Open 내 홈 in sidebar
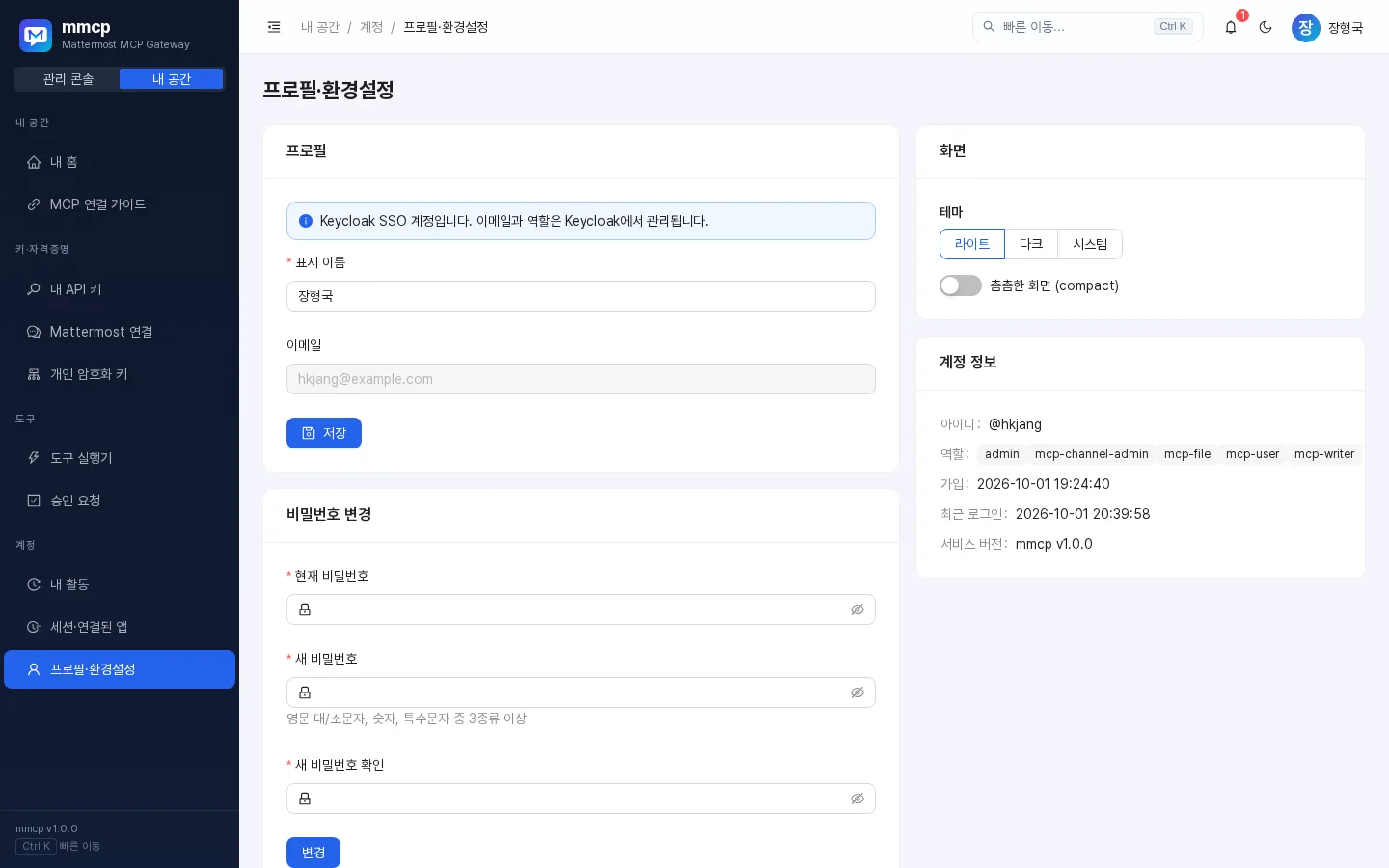Viewport: 1389px width, 868px height. 120,162
